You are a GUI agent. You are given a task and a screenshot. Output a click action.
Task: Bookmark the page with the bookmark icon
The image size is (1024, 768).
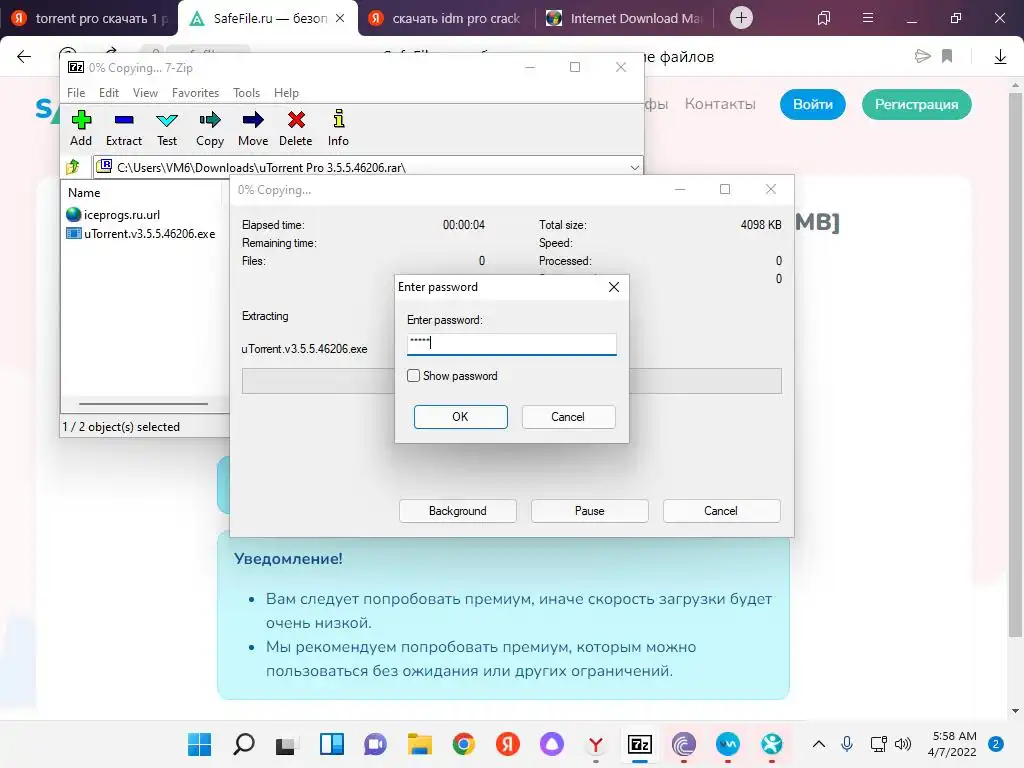point(947,56)
